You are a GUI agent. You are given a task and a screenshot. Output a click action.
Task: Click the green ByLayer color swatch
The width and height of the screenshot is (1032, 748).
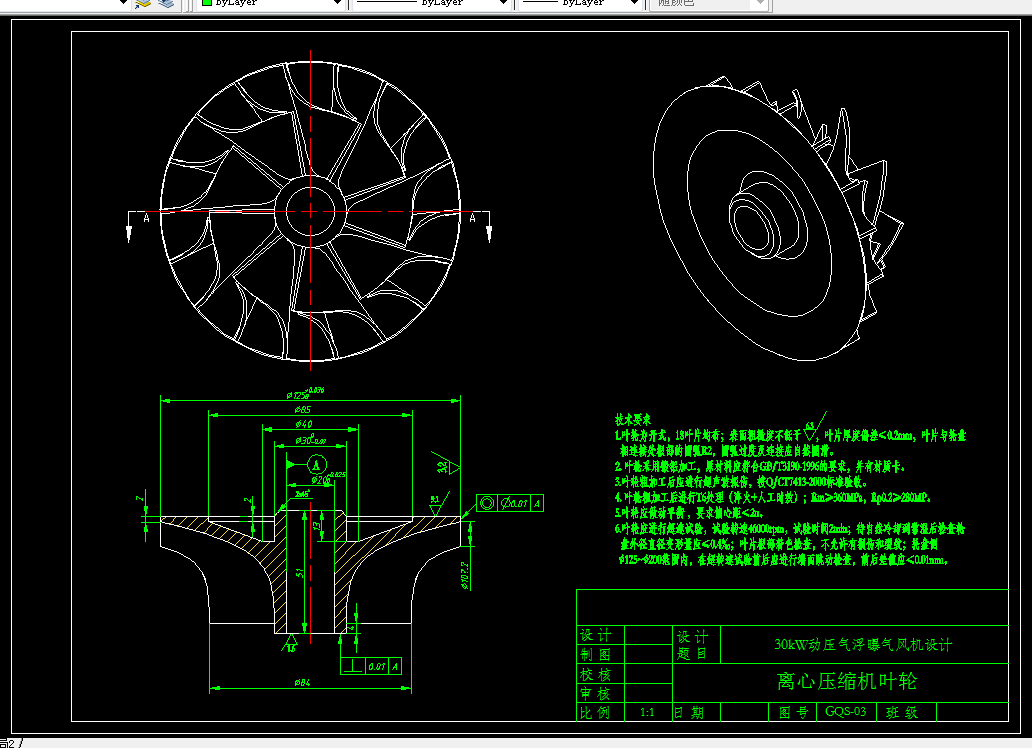pos(207,4)
